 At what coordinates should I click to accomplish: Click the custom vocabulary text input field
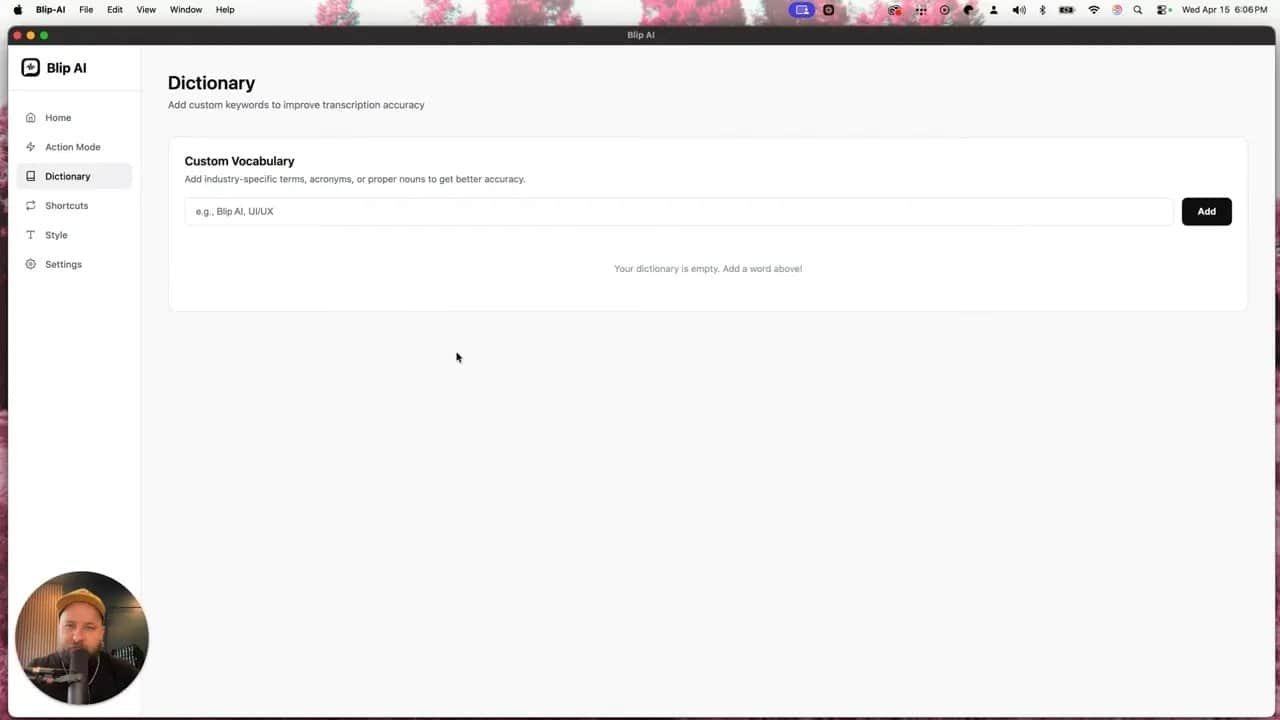(x=678, y=212)
